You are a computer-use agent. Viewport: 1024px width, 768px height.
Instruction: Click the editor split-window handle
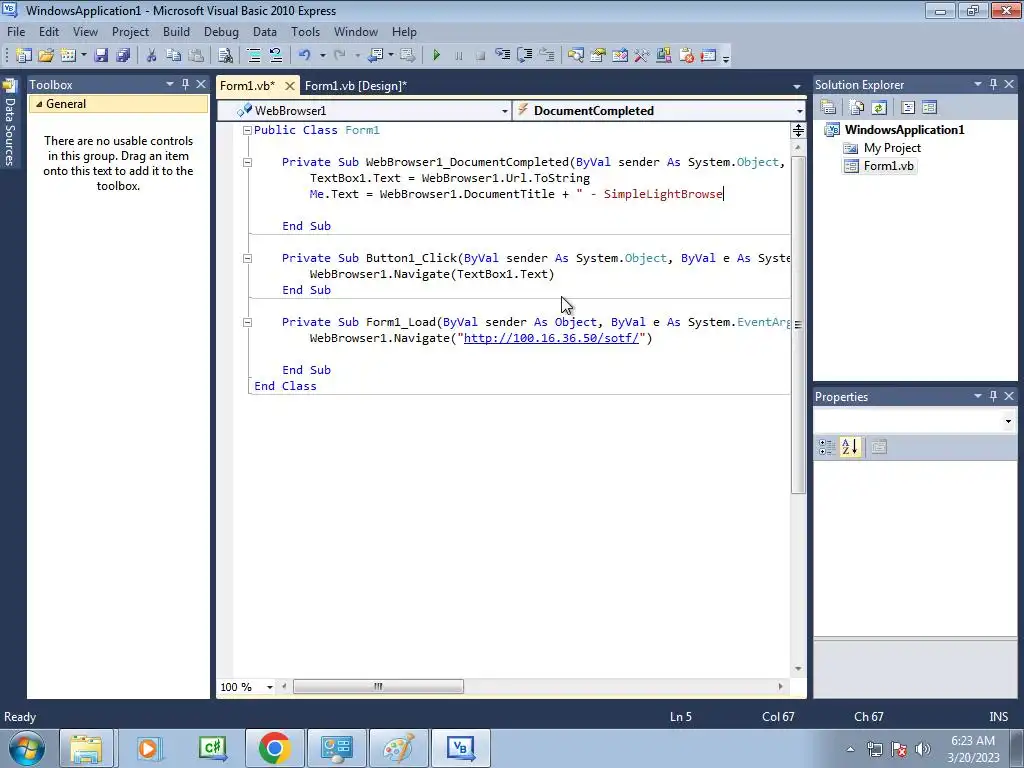798,131
